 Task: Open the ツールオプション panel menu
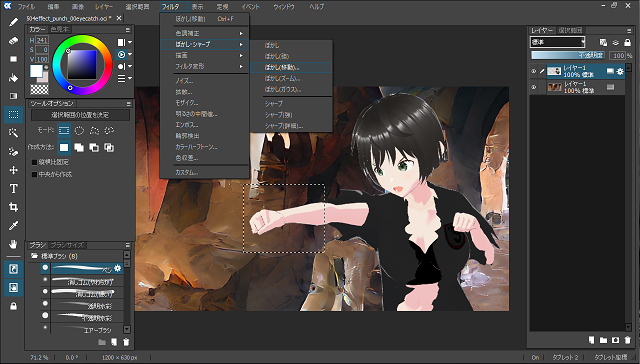point(128,104)
